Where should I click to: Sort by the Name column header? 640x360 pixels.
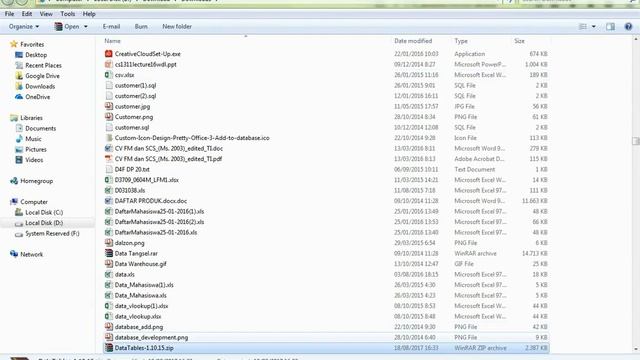[112, 41]
